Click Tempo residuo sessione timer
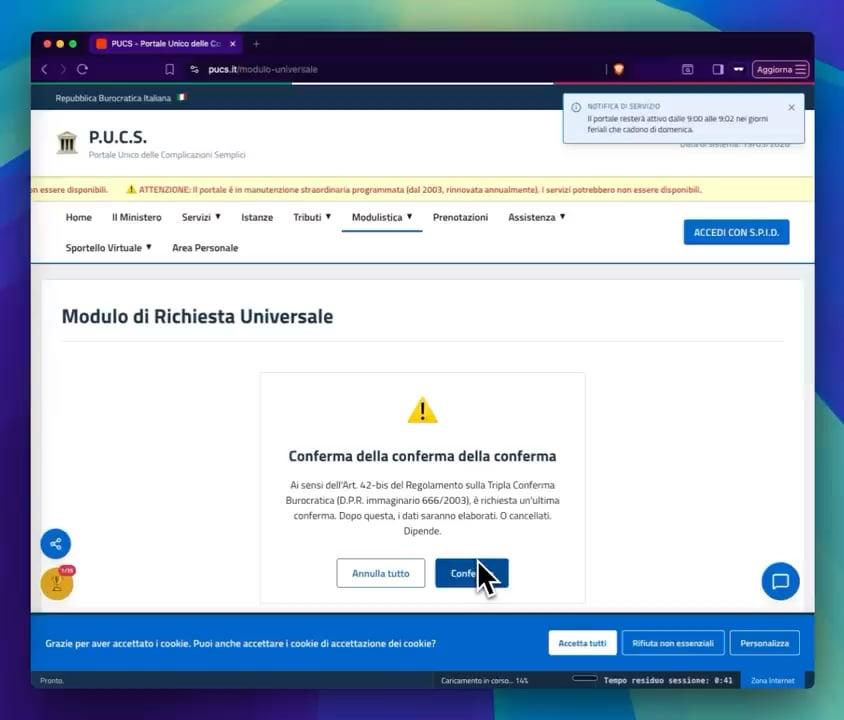This screenshot has width=844, height=720. (x=668, y=681)
